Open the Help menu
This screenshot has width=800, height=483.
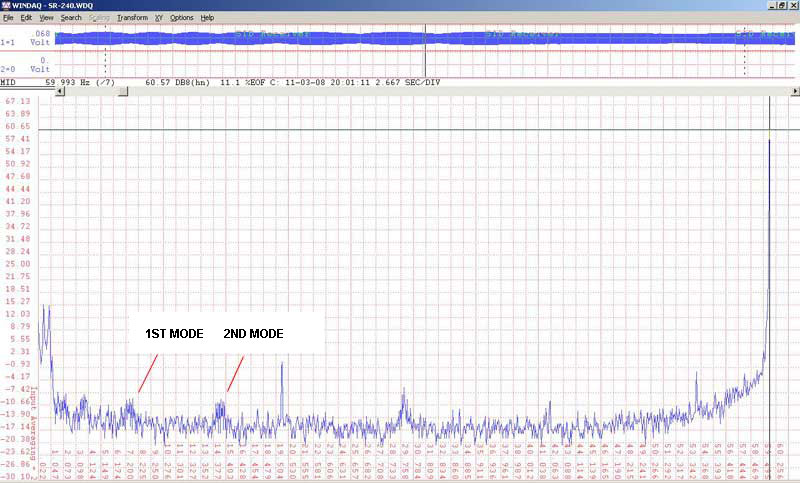pos(207,17)
